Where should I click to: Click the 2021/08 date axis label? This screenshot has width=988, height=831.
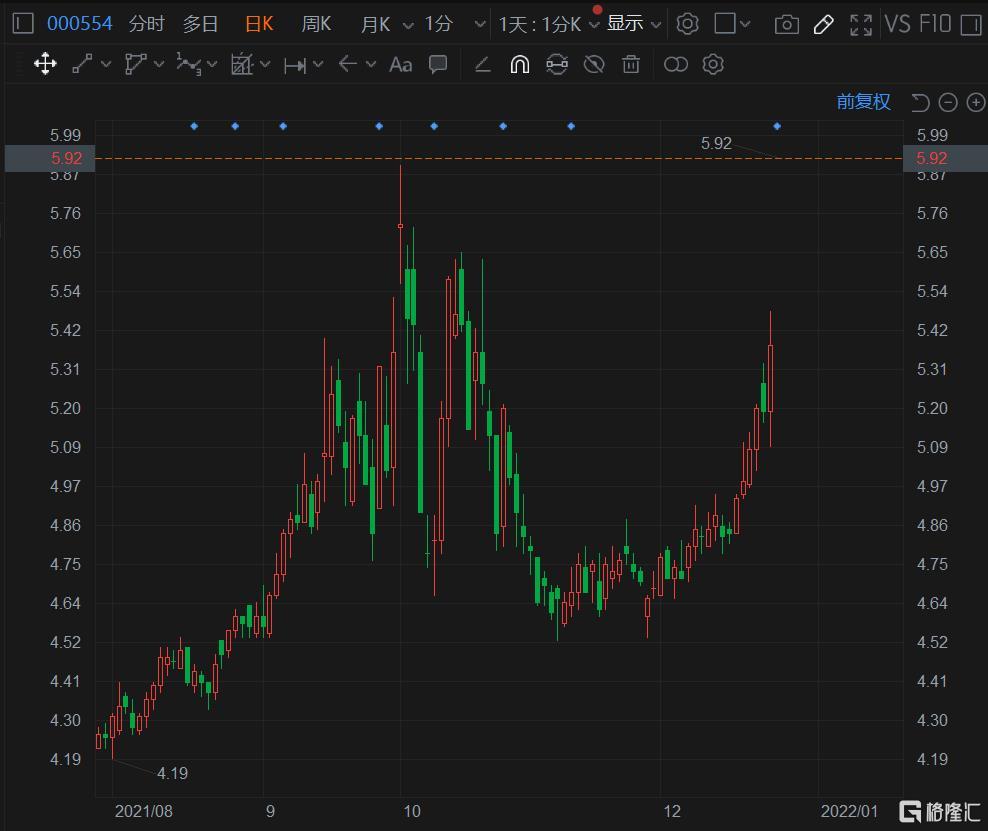pyautogui.click(x=144, y=811)
